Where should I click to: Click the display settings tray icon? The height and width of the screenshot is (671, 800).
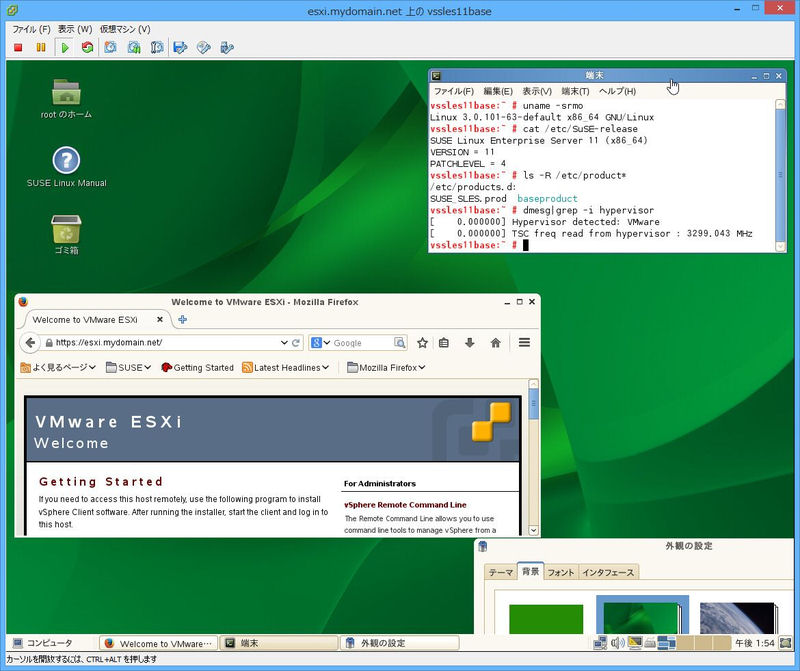[x=635, y=643]
